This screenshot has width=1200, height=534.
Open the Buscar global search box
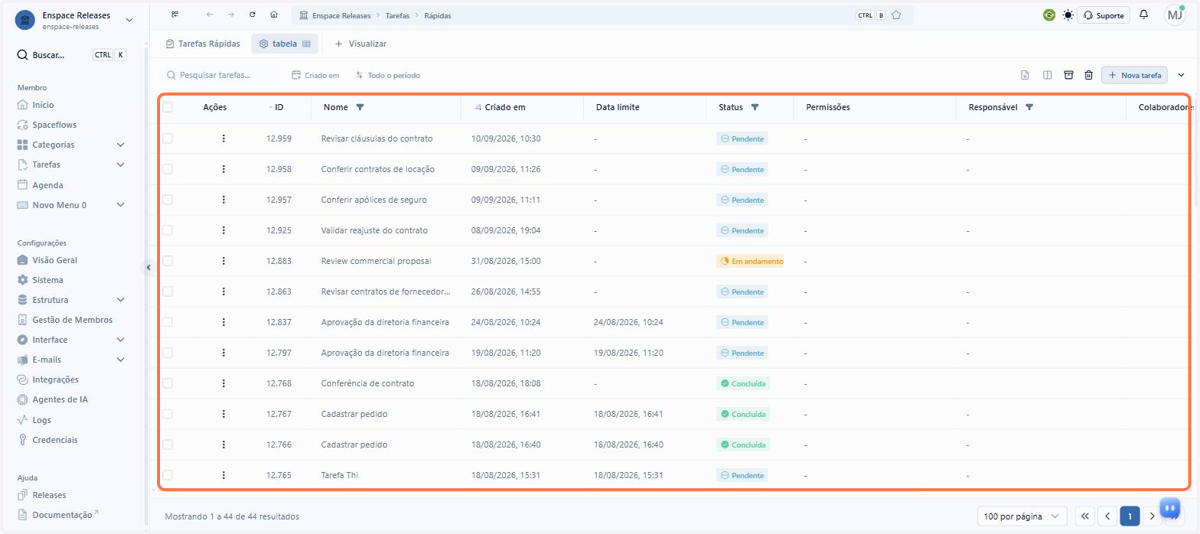point(72,55)
